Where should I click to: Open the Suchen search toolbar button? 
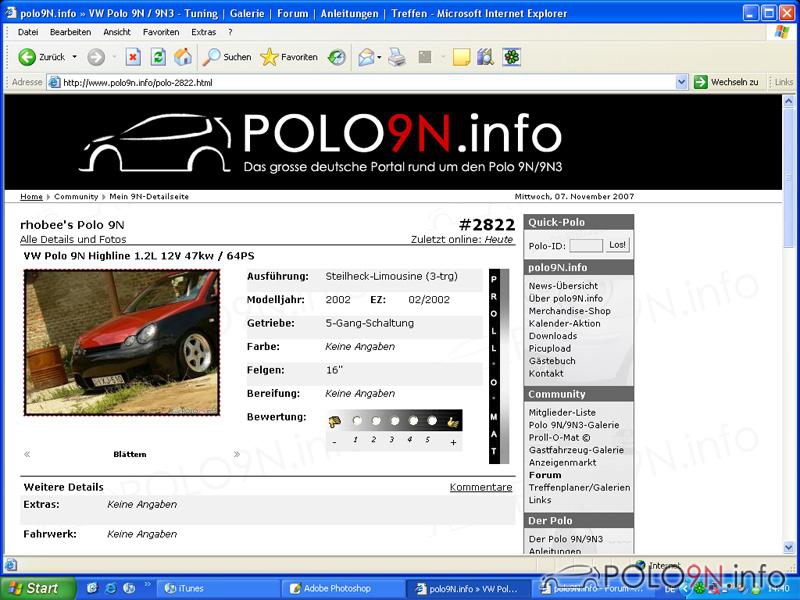(227, 57)
